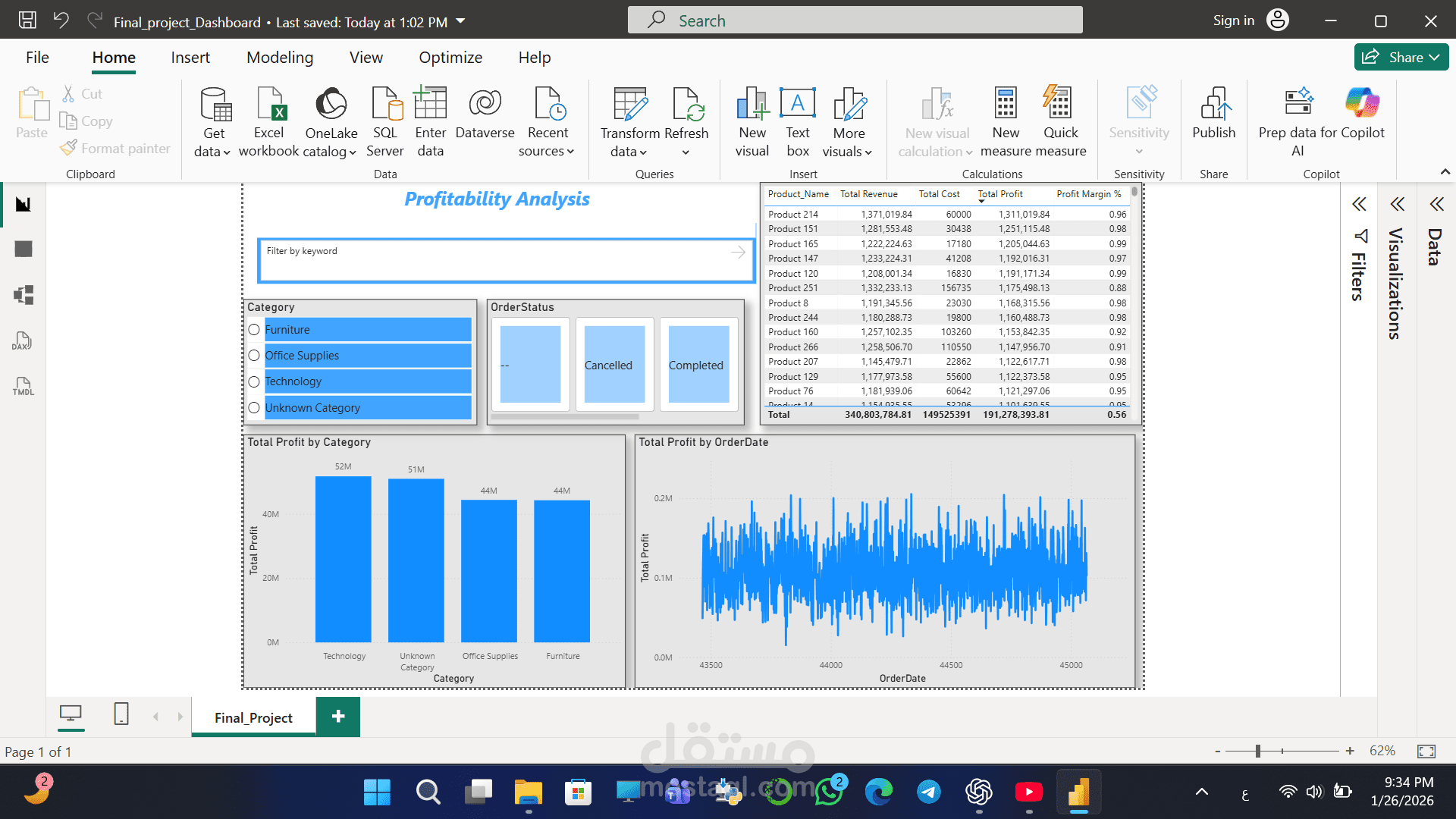Refresh the data model
Image resolution: width=1456 pixels, height=819 pixels.
[687, 105]
